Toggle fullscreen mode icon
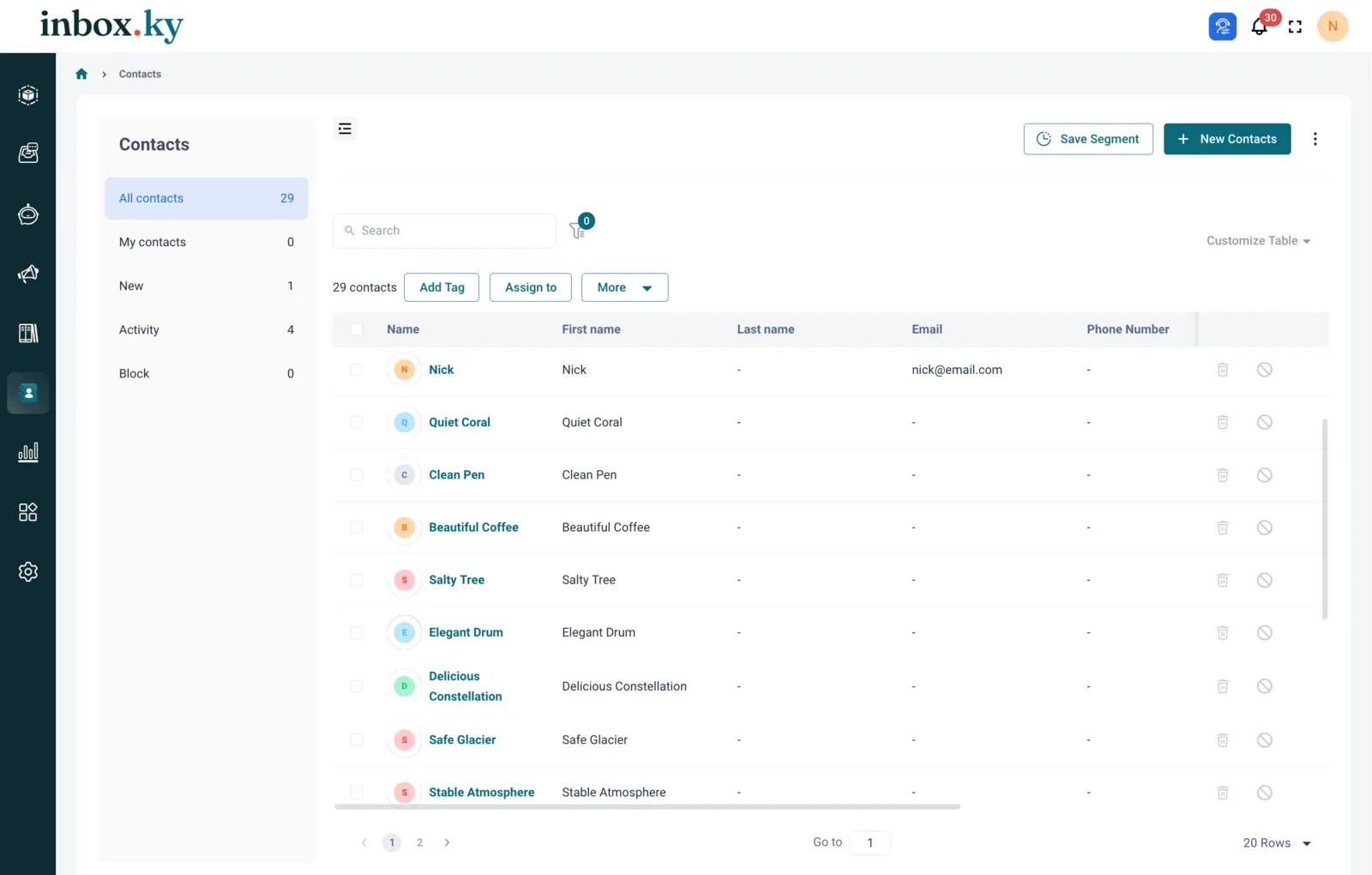The width and height of the screenshot is (1372, 875). coord(1295,27)
